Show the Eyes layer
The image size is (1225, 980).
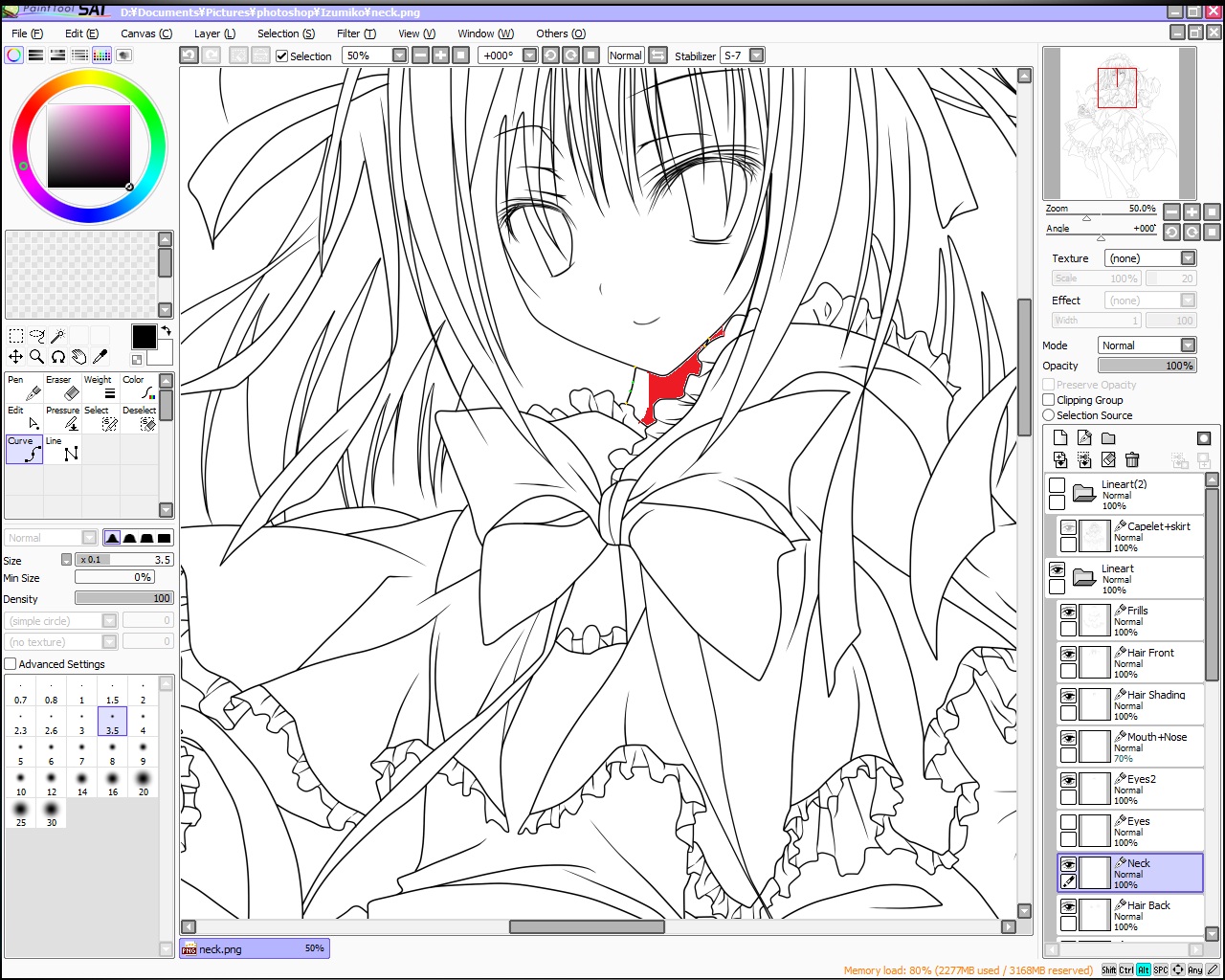[x=1068, y=822]
